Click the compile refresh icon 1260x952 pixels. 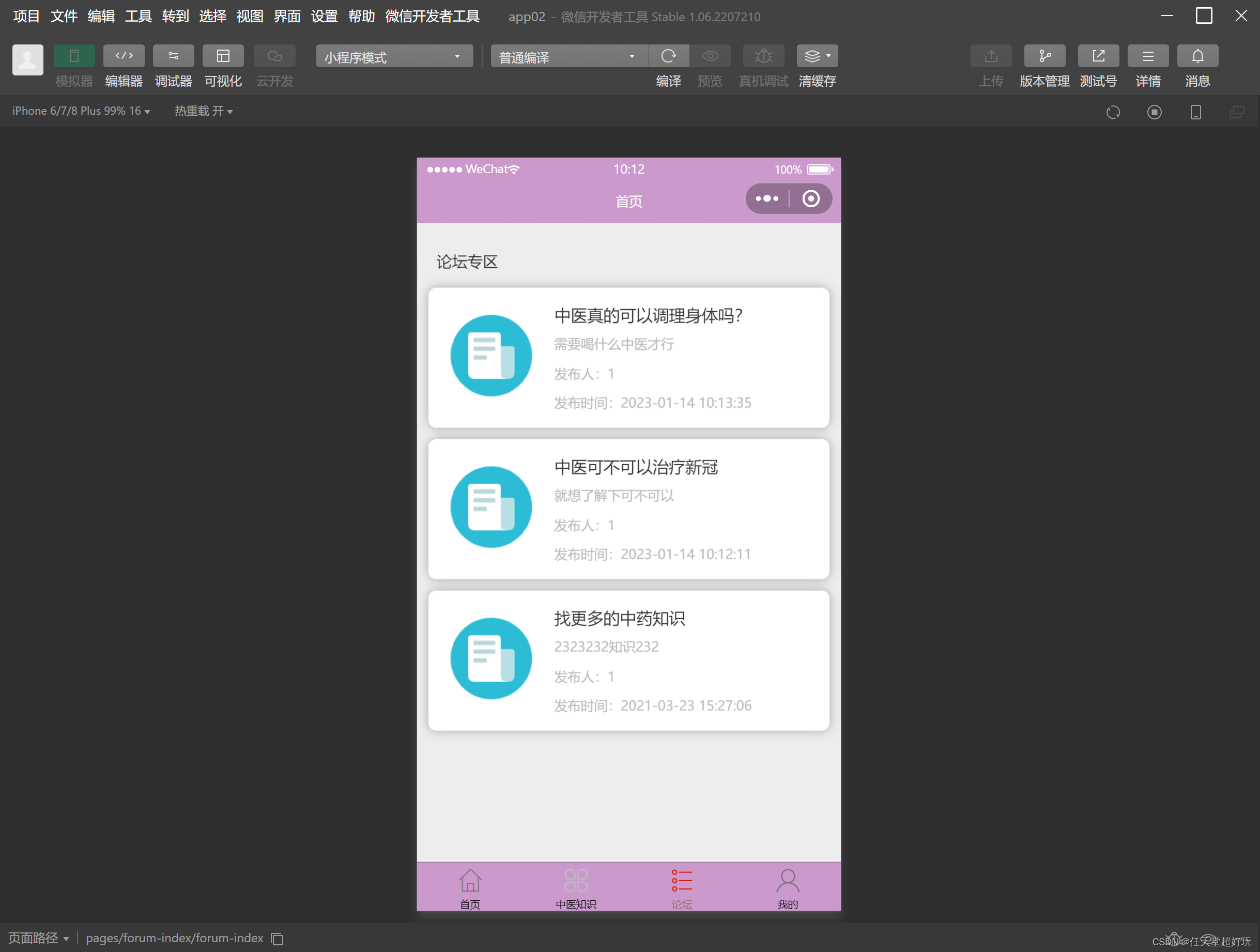click(x=668, y=56)
